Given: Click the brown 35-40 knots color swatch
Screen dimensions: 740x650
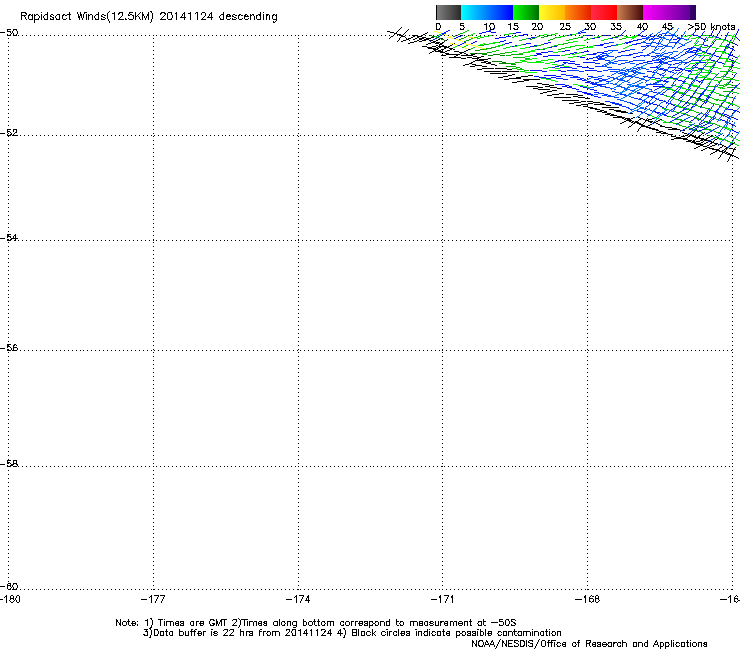Looking at the screenshot, I should 630,12.
